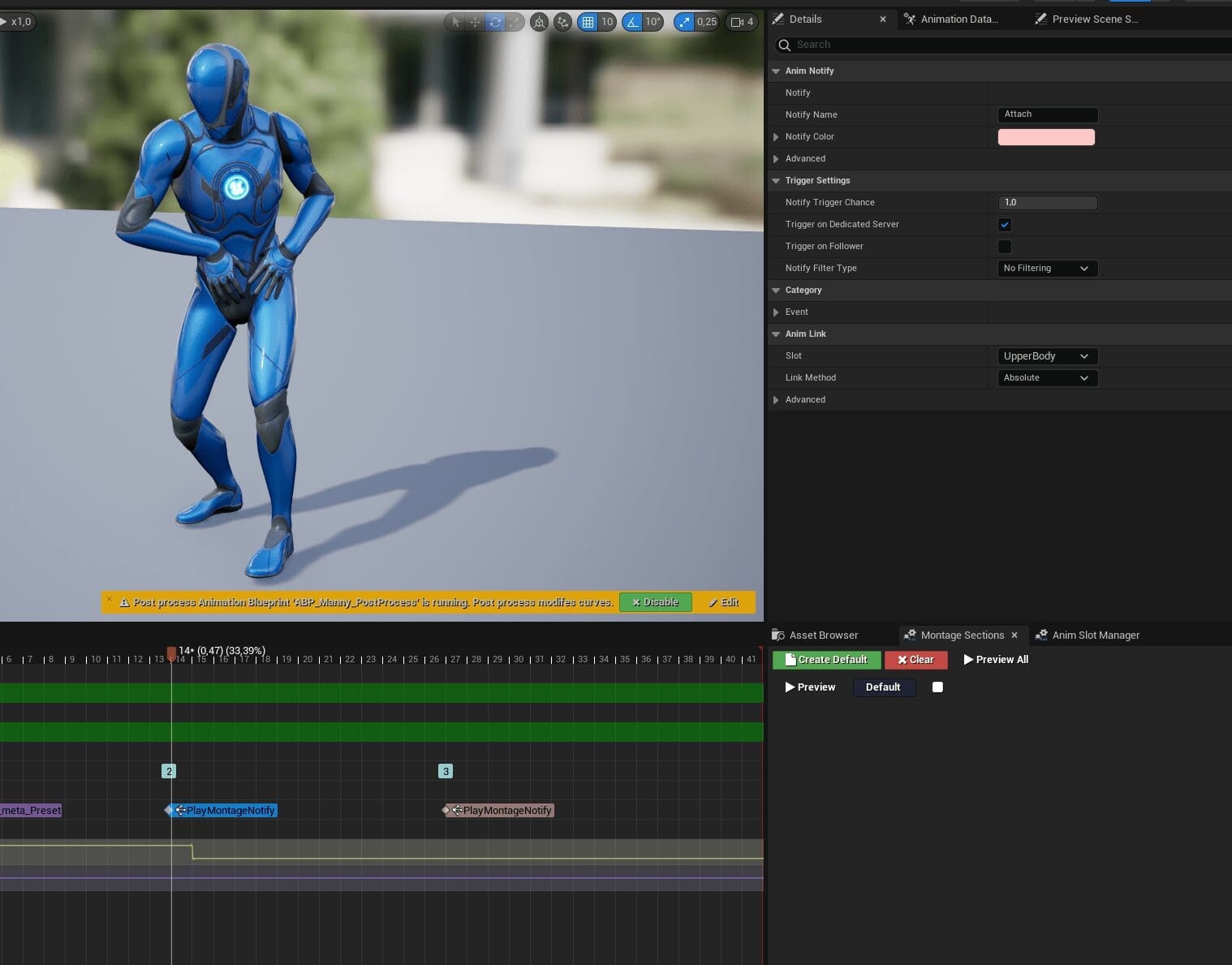Select the rotate transform tool in viewport
Image resolution: width=1232 pixels, height=965 pixels.
(495, 22)
